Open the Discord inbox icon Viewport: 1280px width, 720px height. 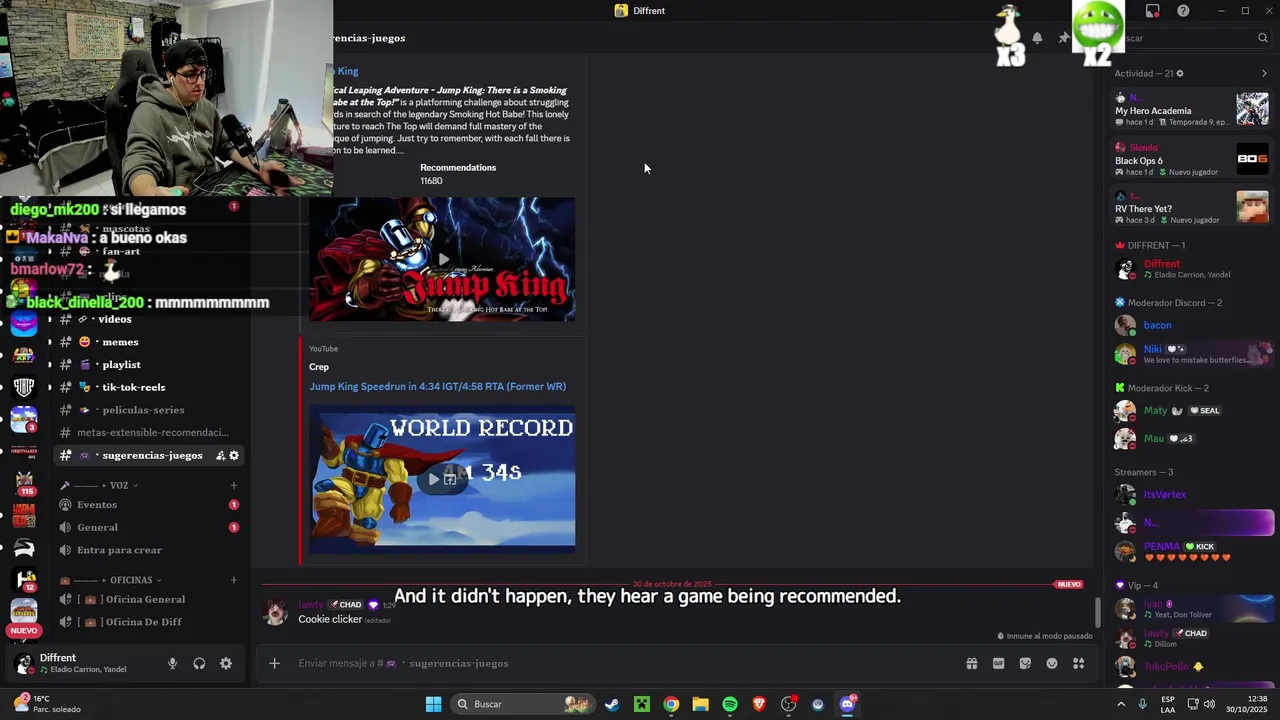coord(1153,11)
